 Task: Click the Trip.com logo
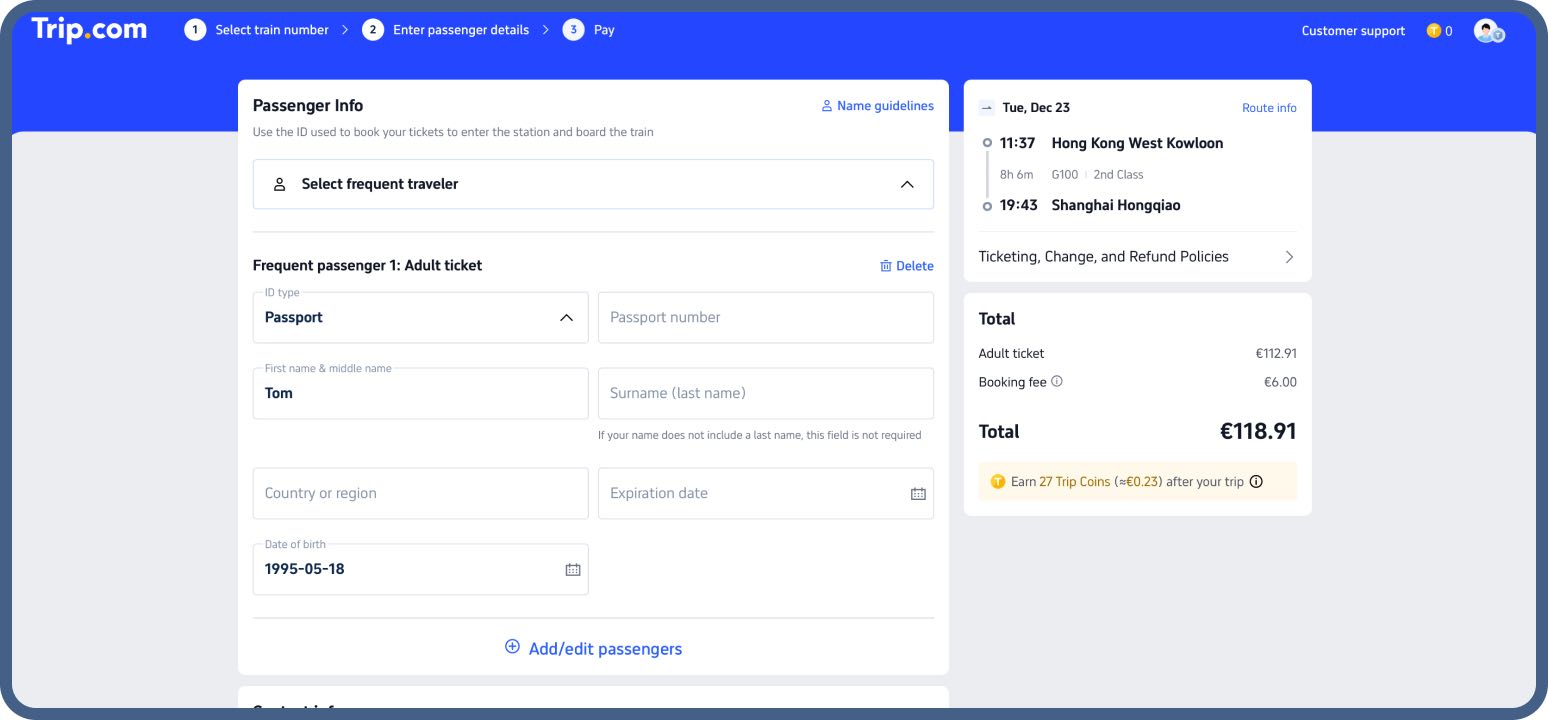tap(89, 30)
